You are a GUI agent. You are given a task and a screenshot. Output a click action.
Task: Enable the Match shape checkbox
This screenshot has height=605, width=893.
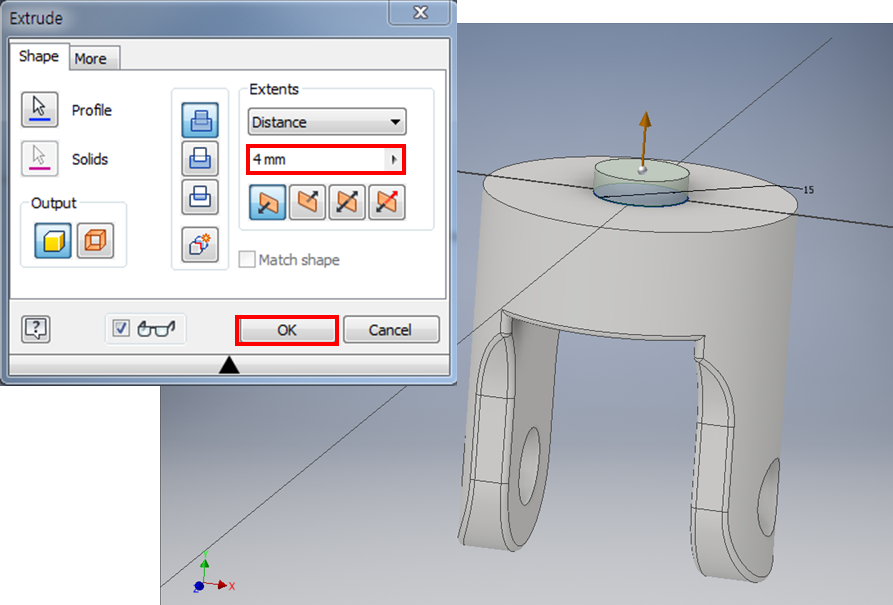pos(247,260)
